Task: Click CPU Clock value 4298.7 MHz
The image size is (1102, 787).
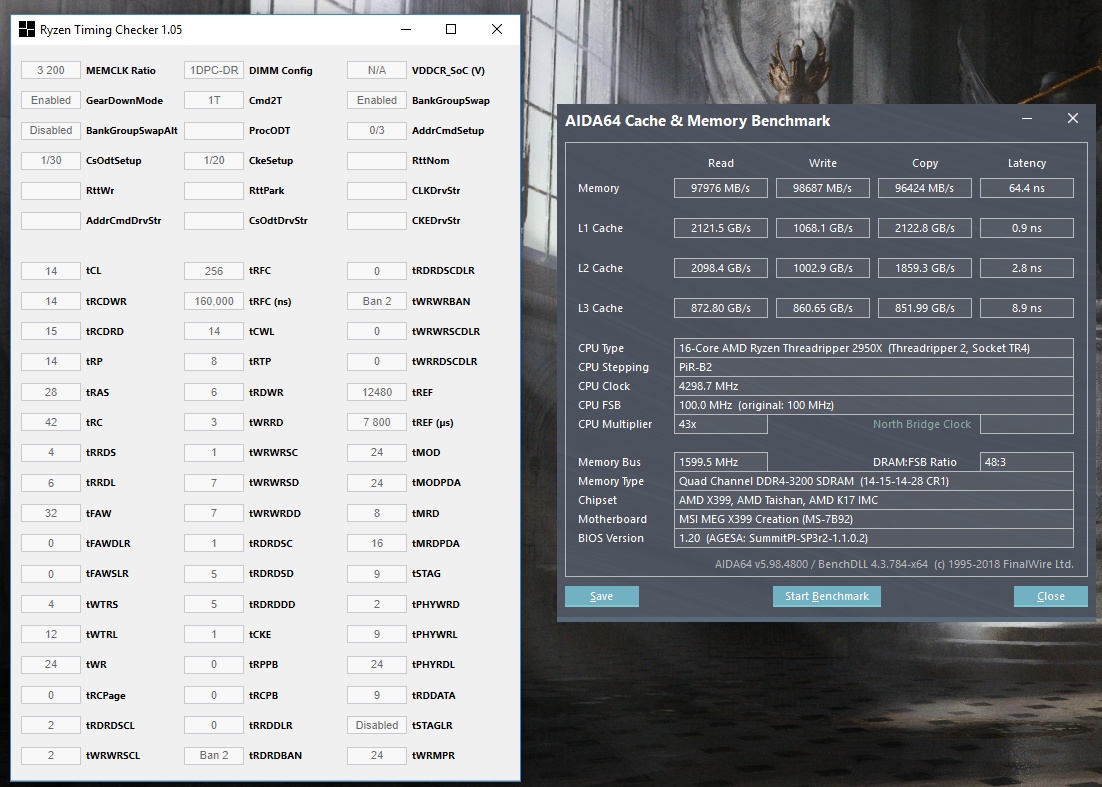Action: [x=874, y=386]
